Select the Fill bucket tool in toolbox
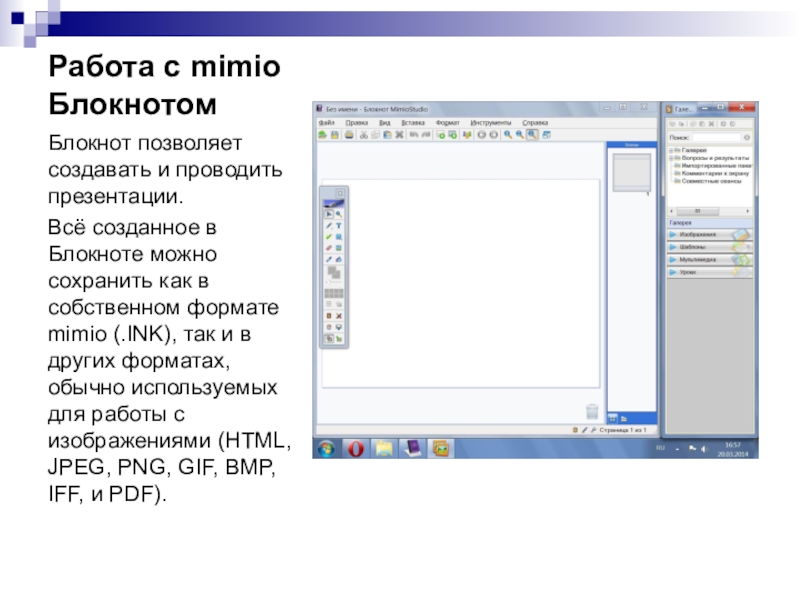800x600 pixels. tap(339, 259)
